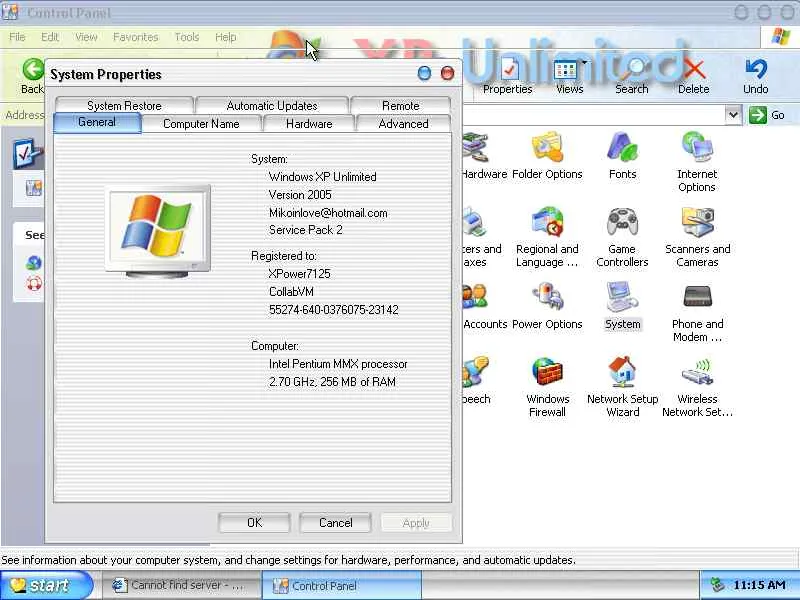Open Internet Options in Control Panel
Viewport: 800px width, 600px height.
(x=697, y=162)
